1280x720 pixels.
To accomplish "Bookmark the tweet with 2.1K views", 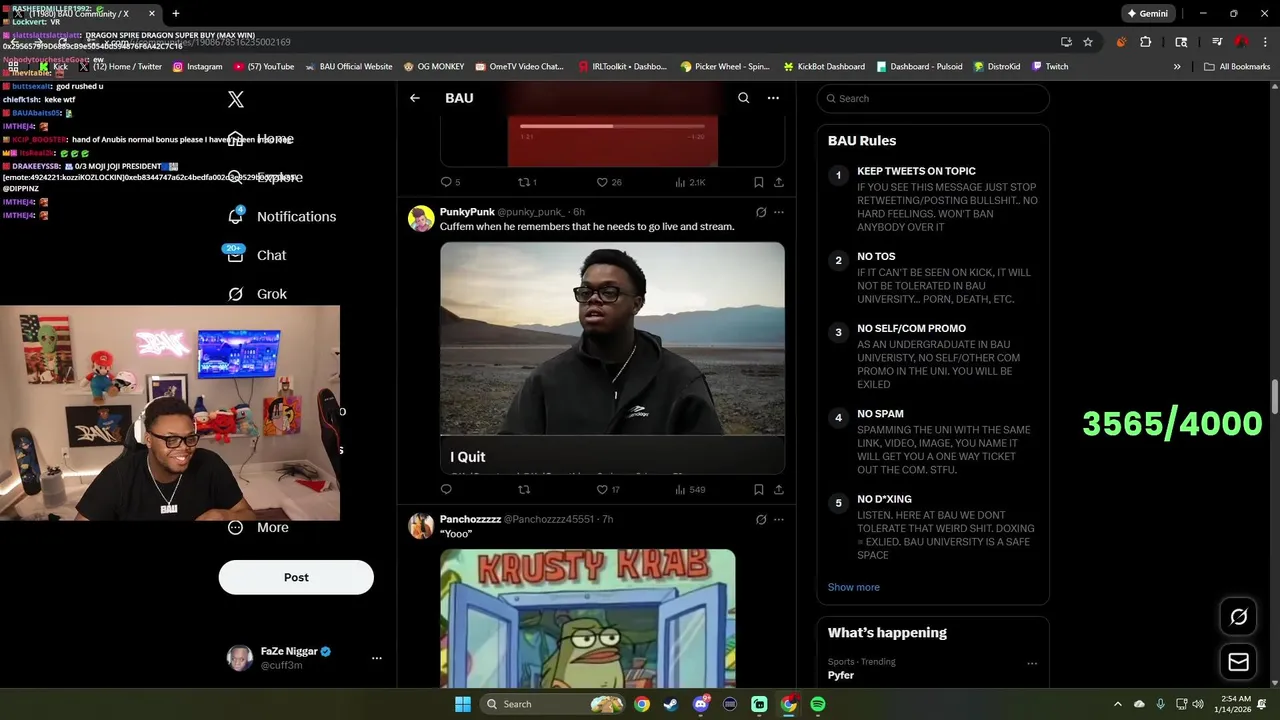I will (x=759, y=182).
